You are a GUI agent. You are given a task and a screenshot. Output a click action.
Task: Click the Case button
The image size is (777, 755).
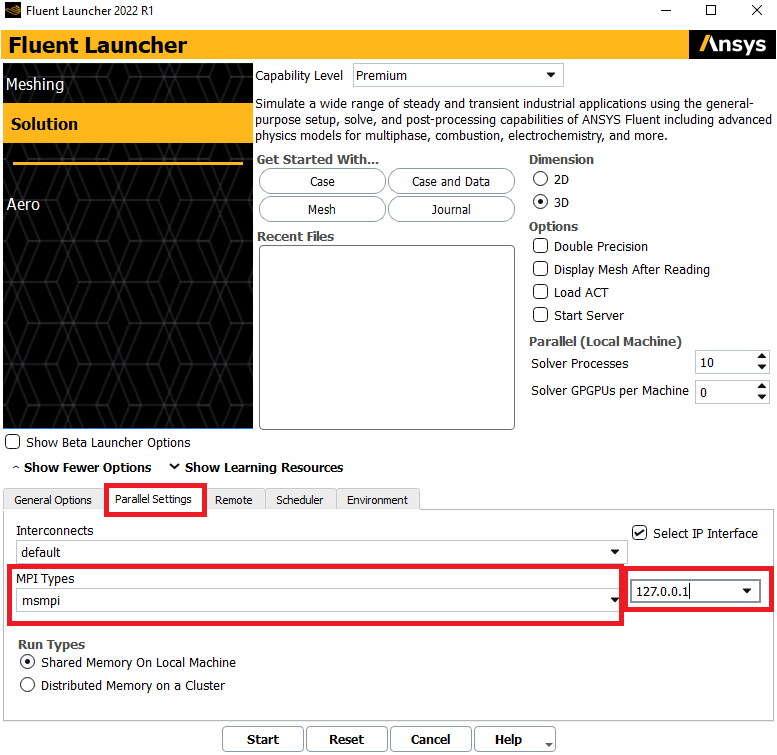click(322, 181)
